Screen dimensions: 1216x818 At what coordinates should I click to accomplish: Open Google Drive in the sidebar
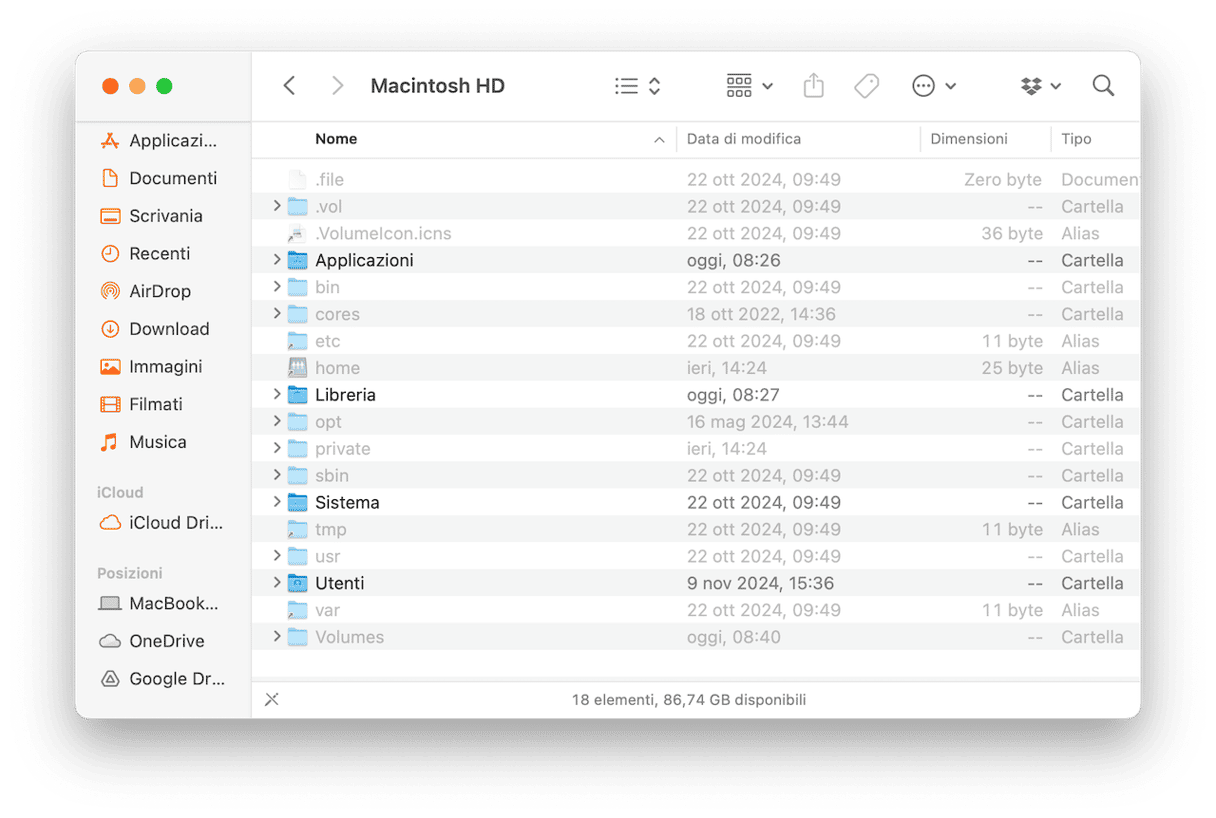(x=162, y=679)
